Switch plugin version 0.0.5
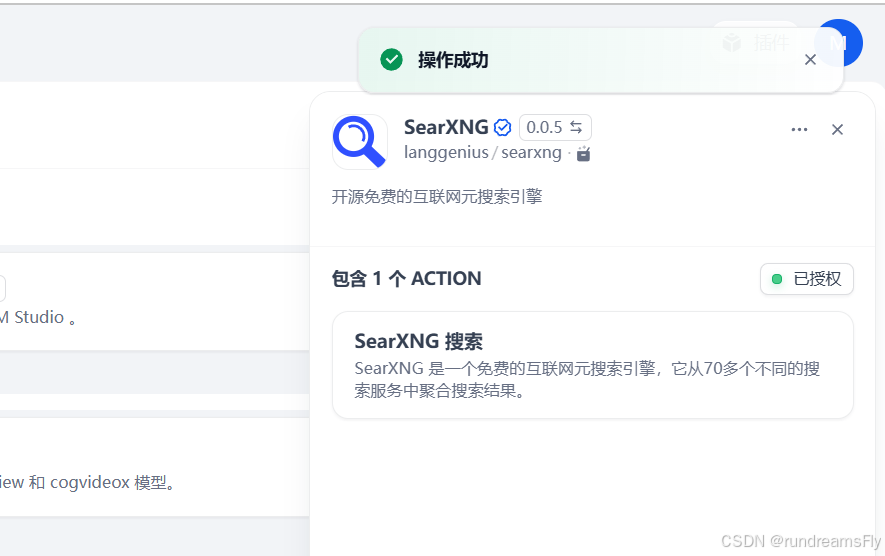 tap(555, 128)
